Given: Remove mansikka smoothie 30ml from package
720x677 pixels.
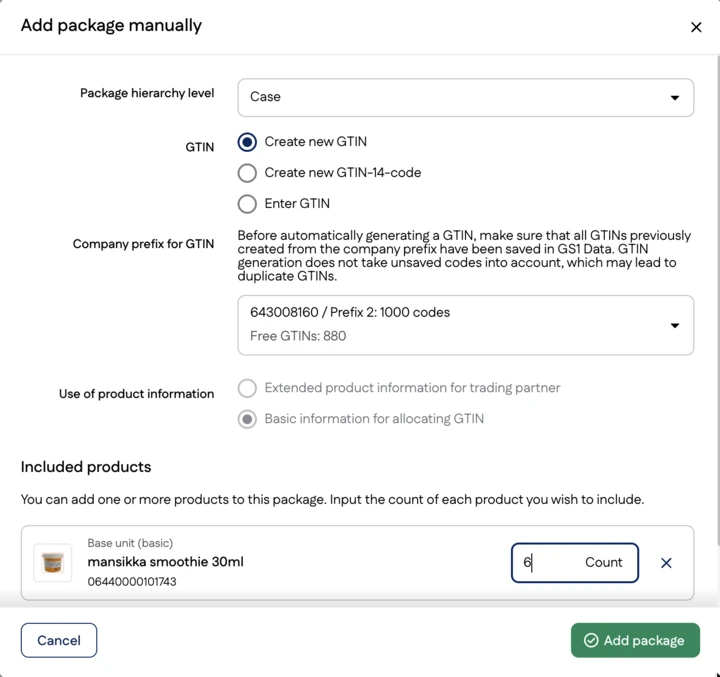Looking at the screenshot, I should point(666,563).
